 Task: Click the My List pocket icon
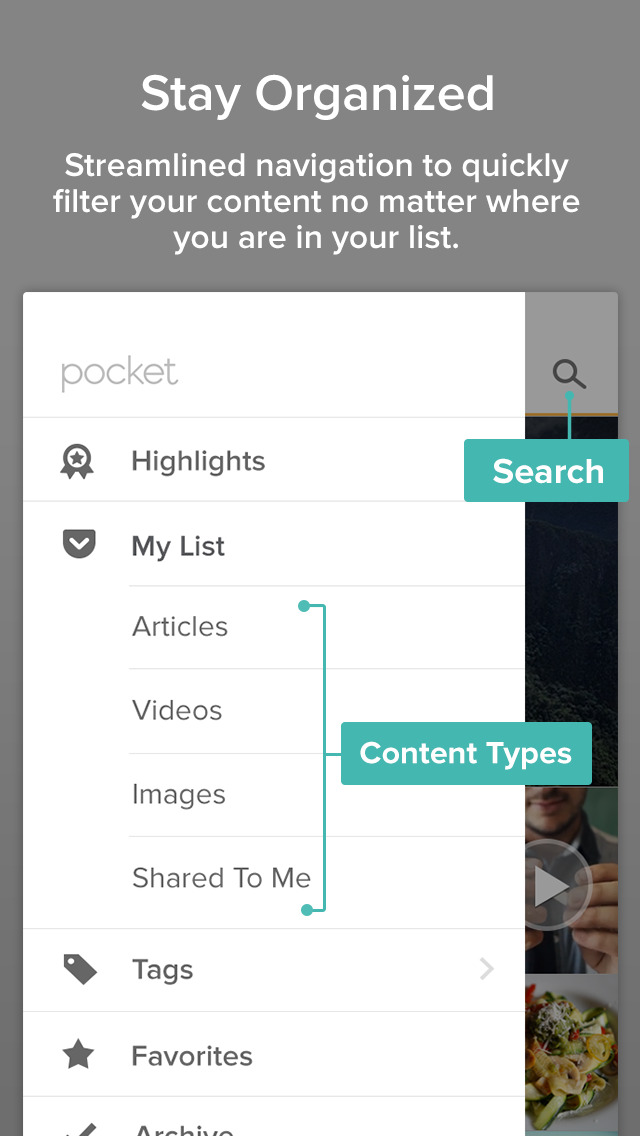click(x=78, y=544)
